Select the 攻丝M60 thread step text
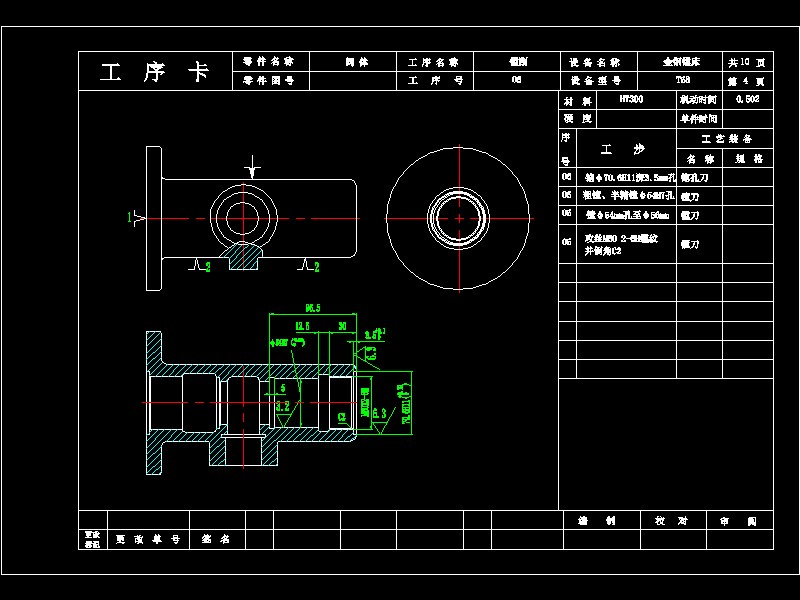Image resolution: width=800 pixels, height=600 pixels. pyautogui.click(x=621, y=245)
